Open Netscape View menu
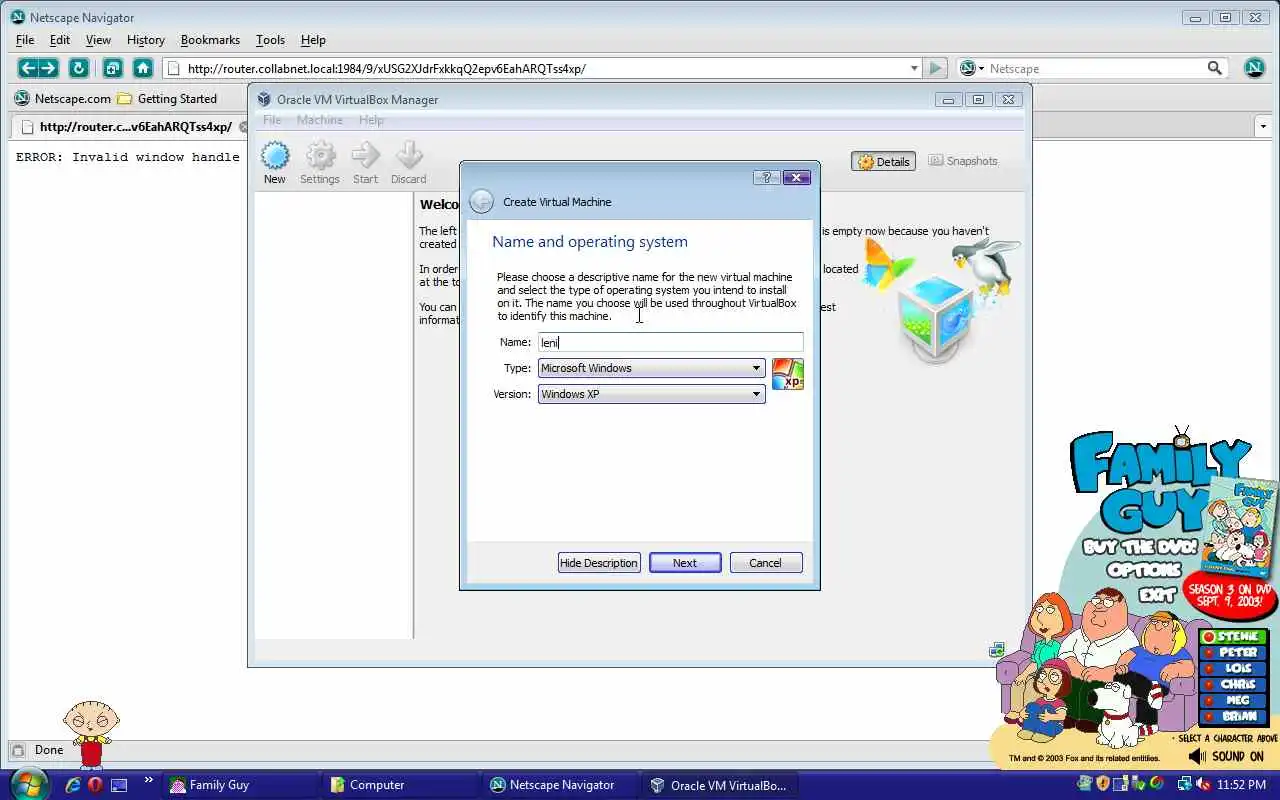 (x=98, y=40)
